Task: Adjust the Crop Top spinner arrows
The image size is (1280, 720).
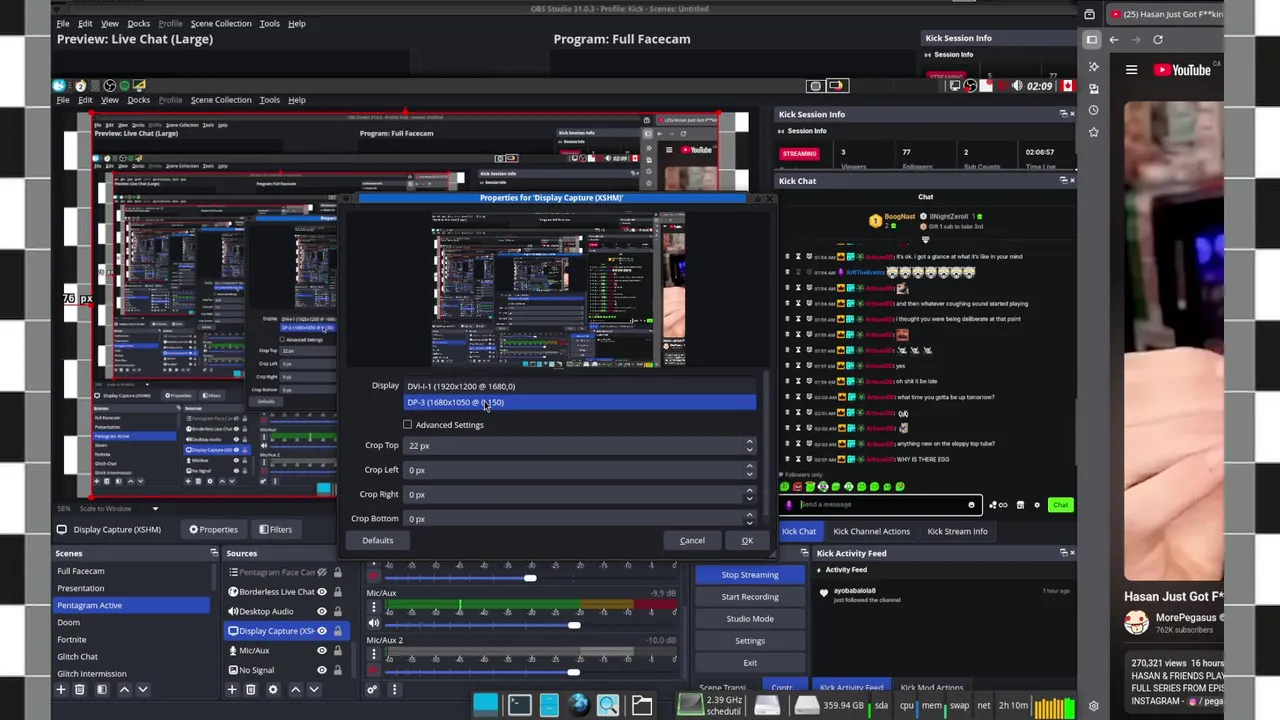Action: coord(749,446)
